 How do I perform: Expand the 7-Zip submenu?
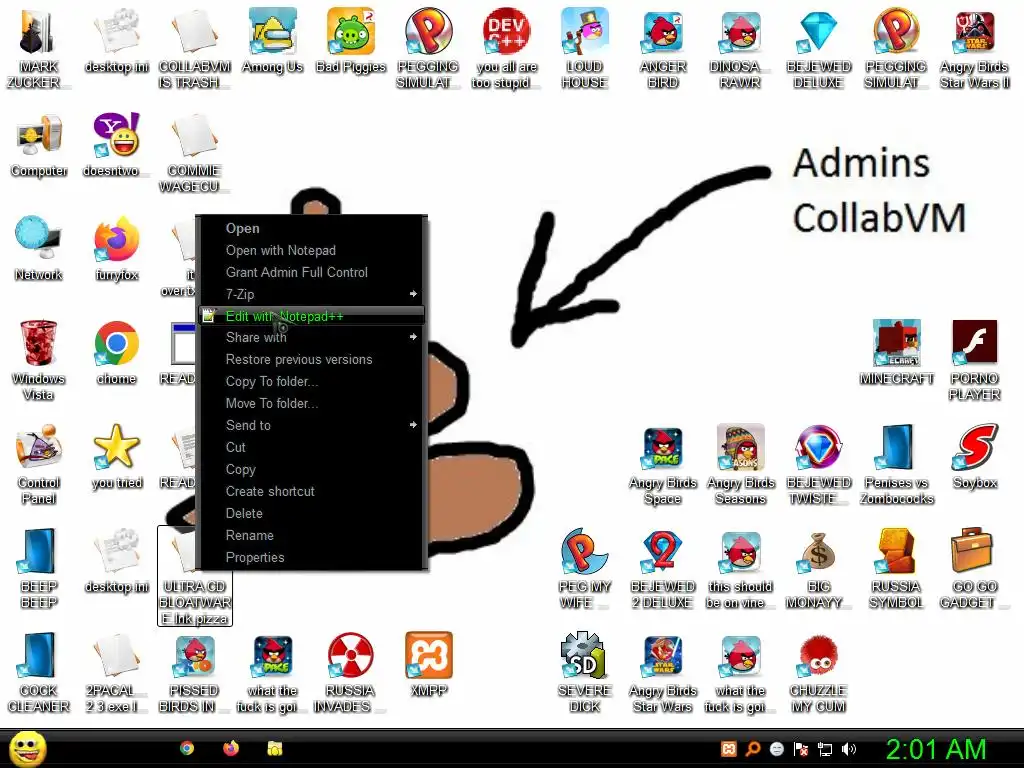click(312, 294)
